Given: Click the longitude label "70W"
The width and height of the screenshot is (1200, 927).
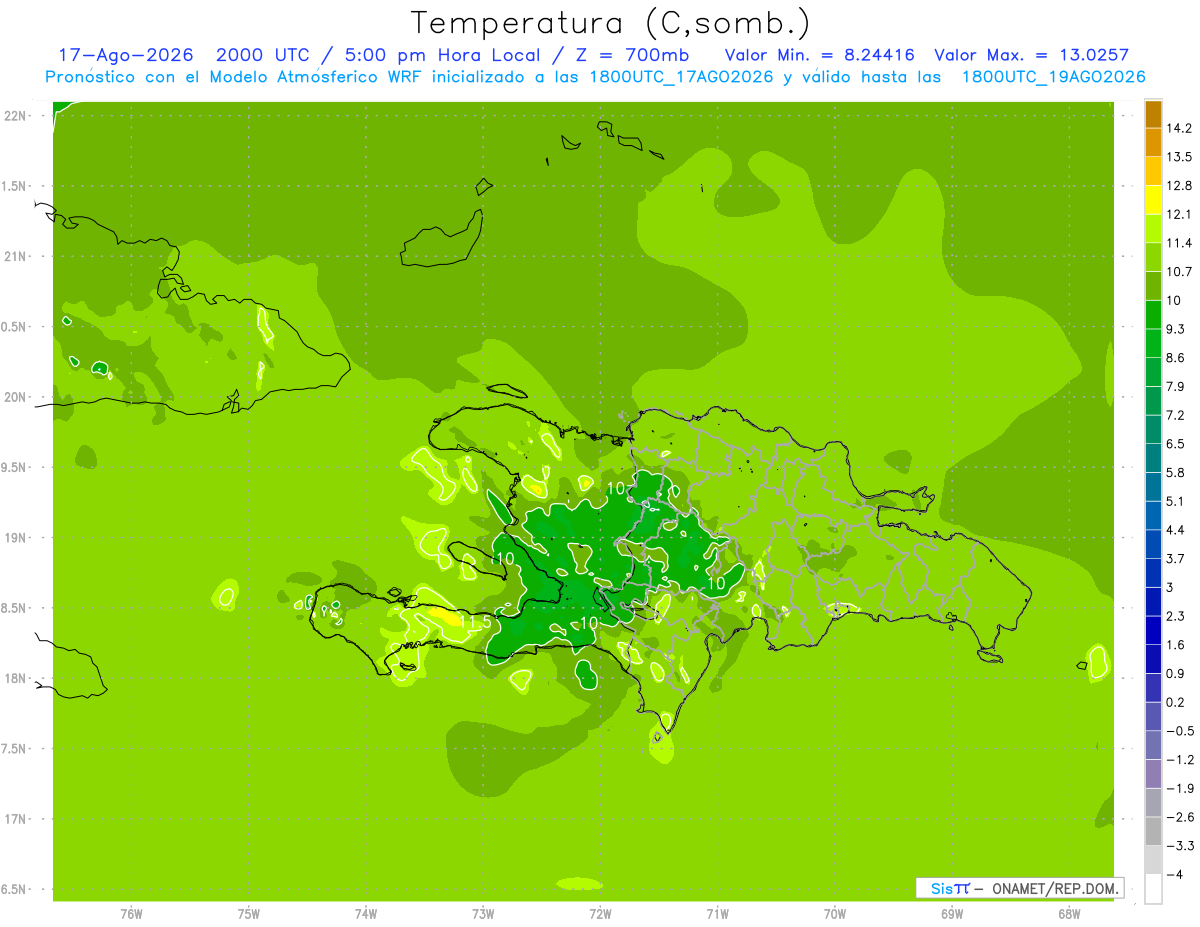Looking at the screenshot, I should coord(834,914).
